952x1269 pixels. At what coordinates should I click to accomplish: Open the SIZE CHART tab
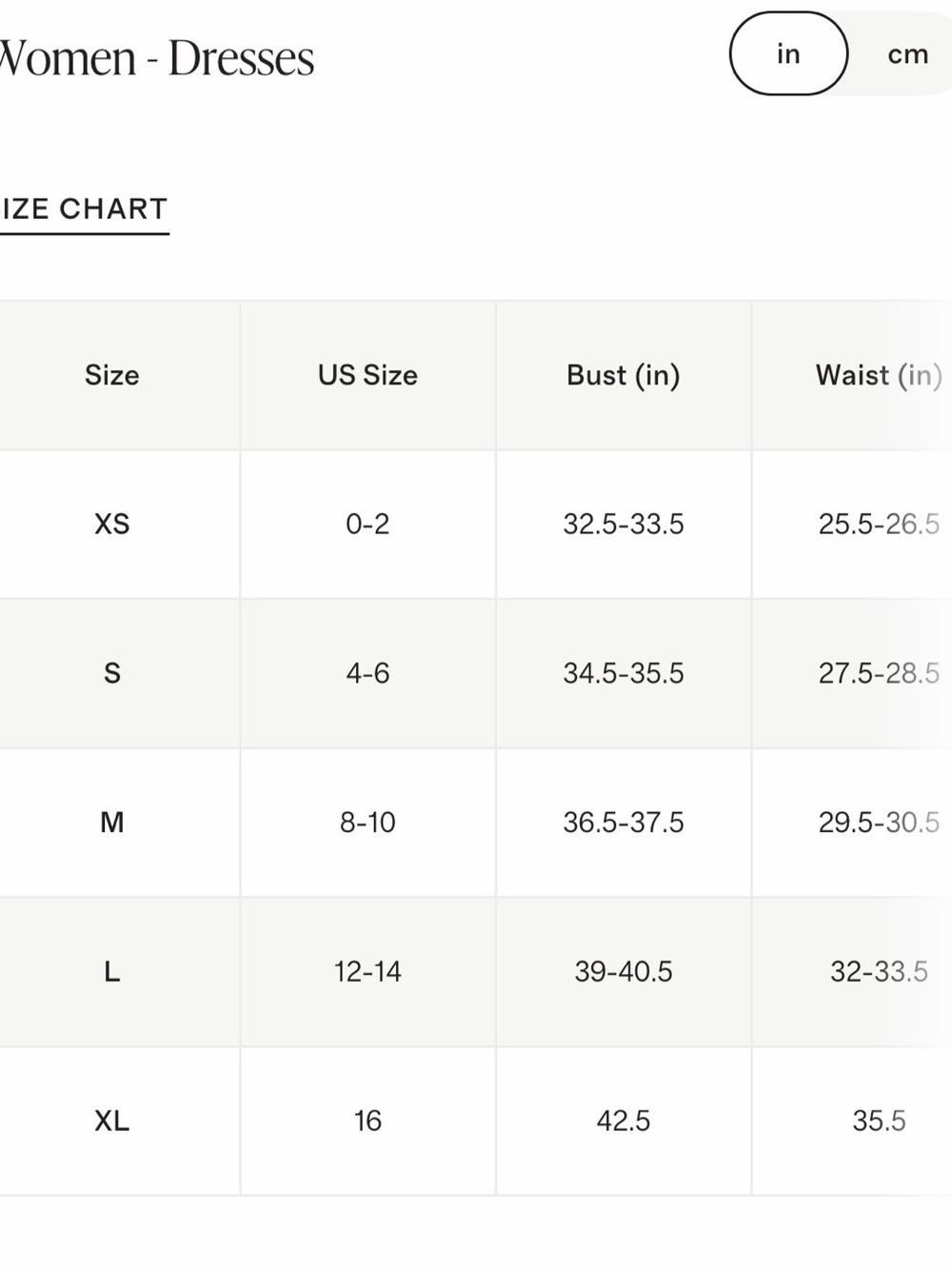coord(84,208)
